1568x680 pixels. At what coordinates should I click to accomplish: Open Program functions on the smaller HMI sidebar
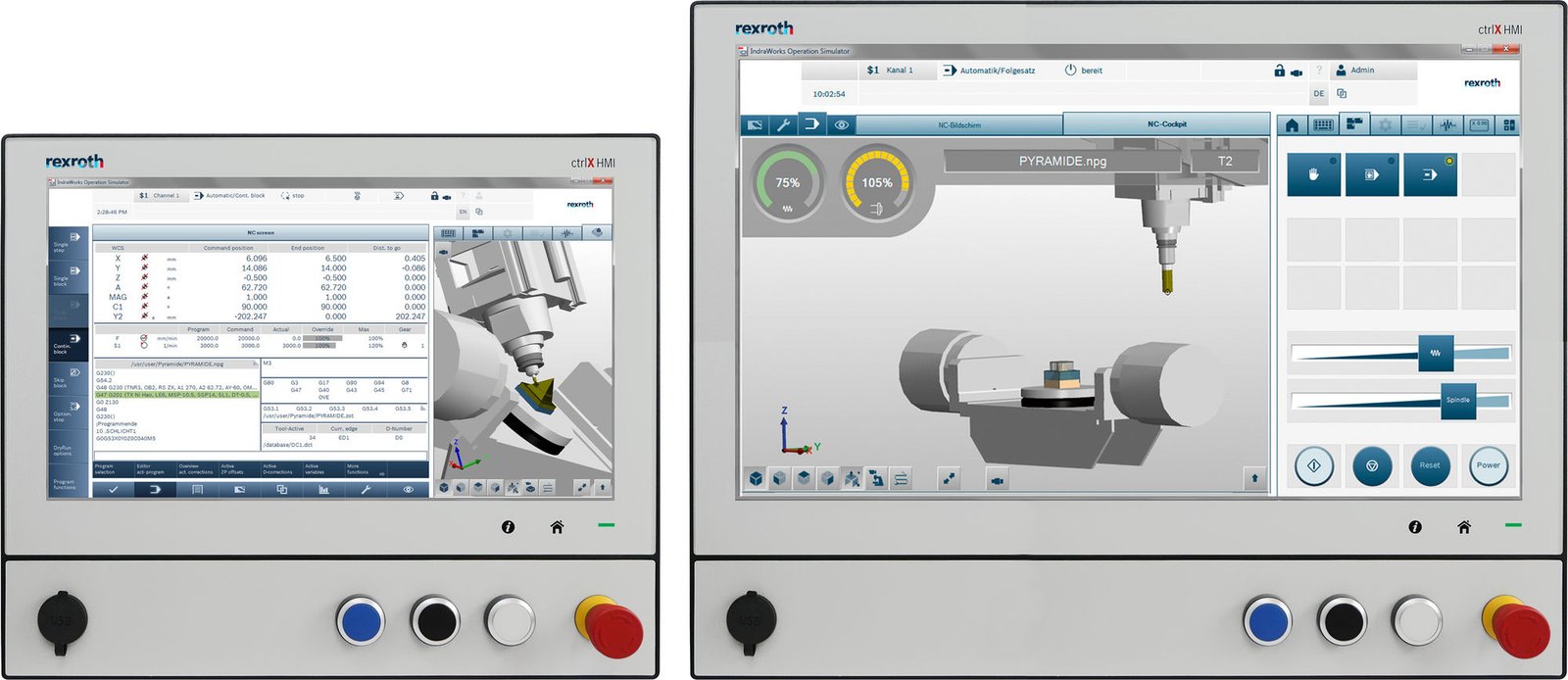69,479
